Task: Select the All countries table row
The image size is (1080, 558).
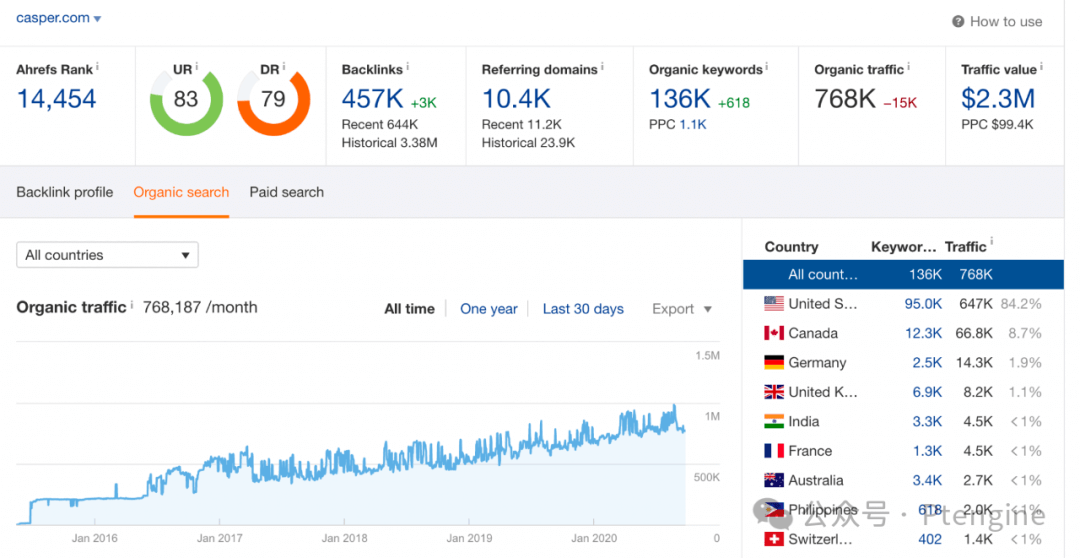Action: point(903,274)
